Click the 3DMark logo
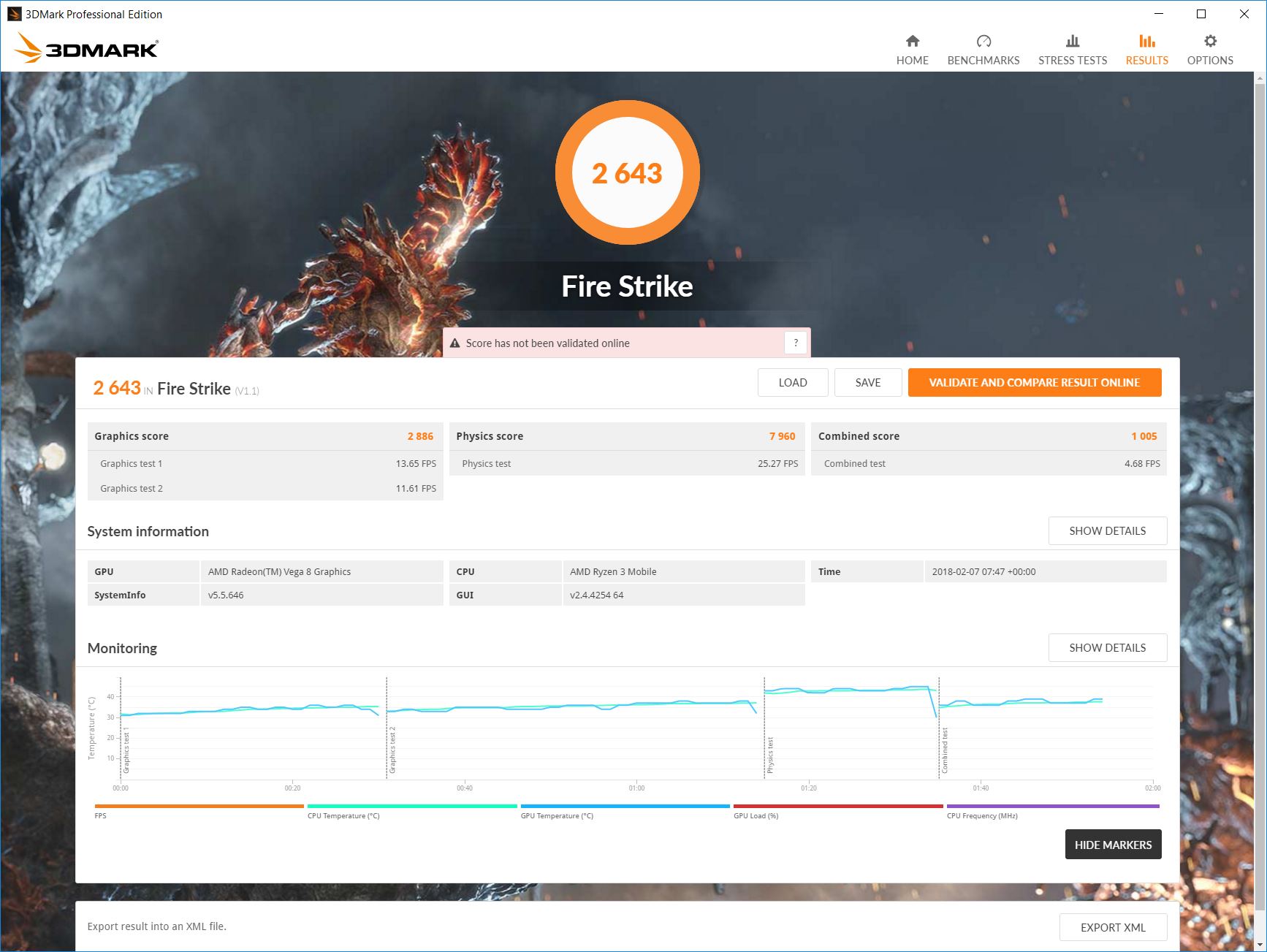 point(86,48)
